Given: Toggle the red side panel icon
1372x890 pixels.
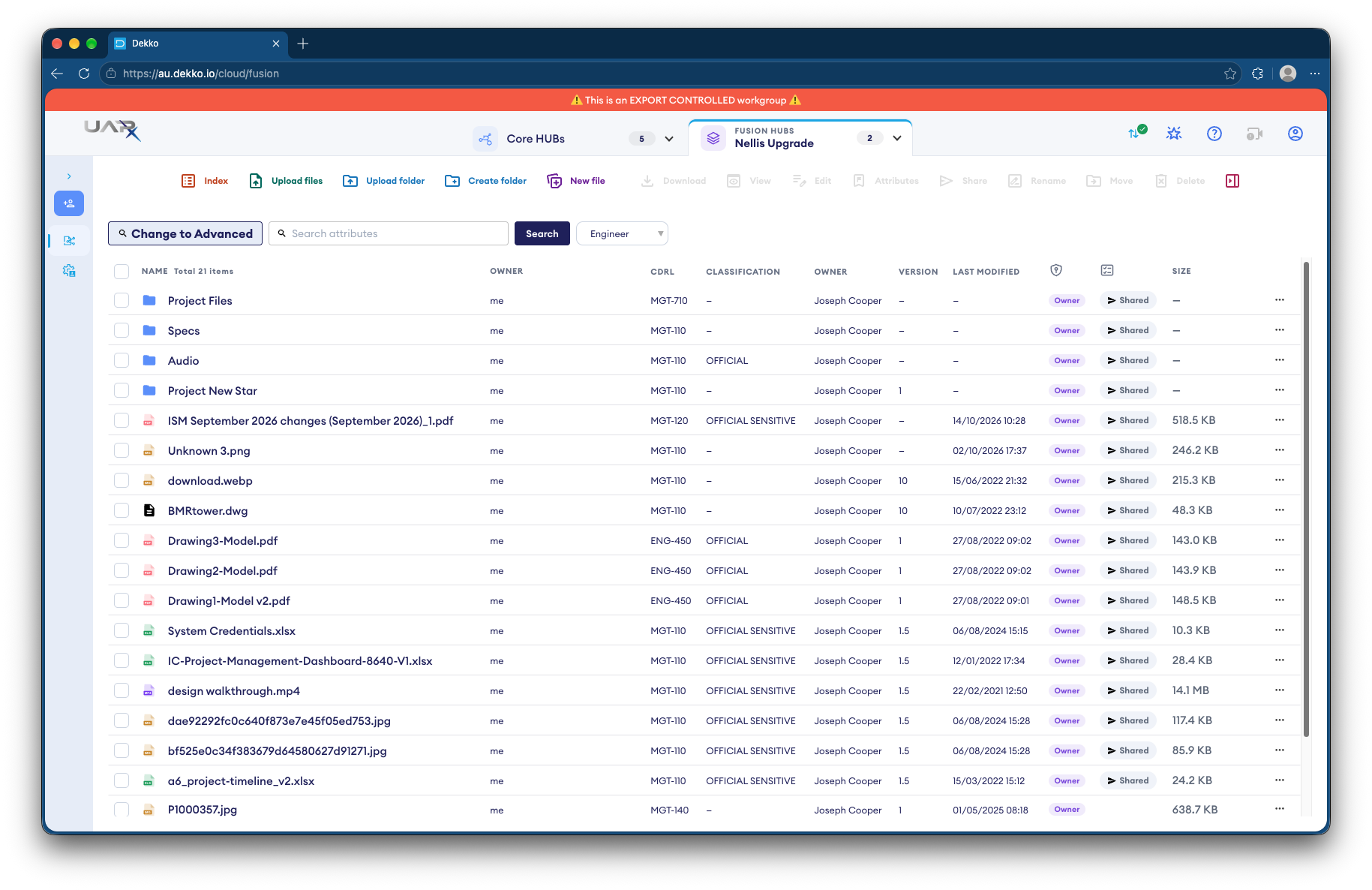Looking at the screenshot, I should point(1232,181).
